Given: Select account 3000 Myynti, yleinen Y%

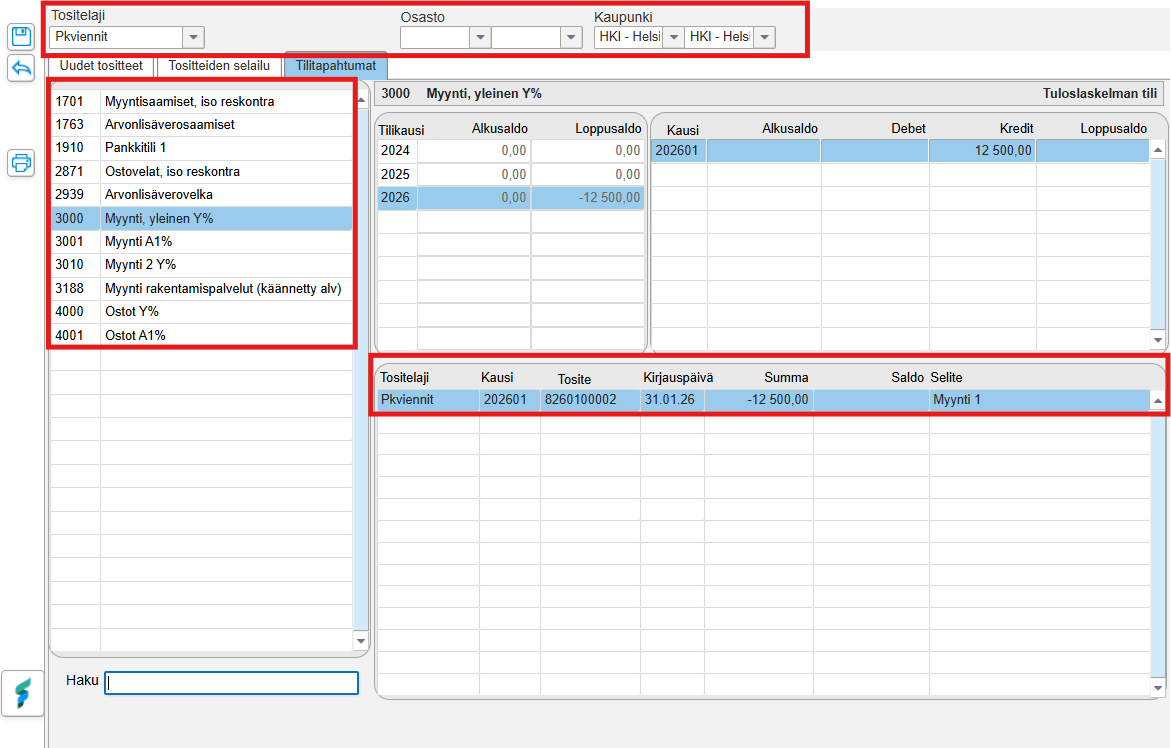Looking at the screenshot, I should (202, 219).
